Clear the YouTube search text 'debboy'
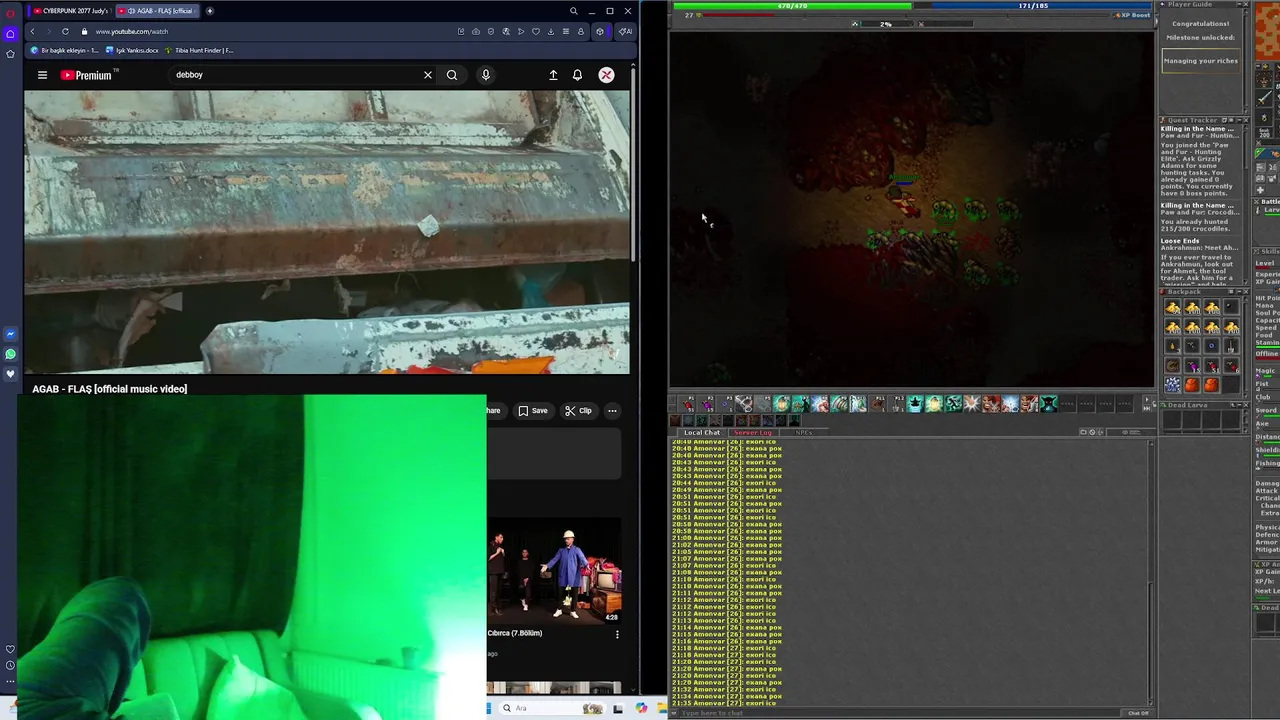 [428, 75]
